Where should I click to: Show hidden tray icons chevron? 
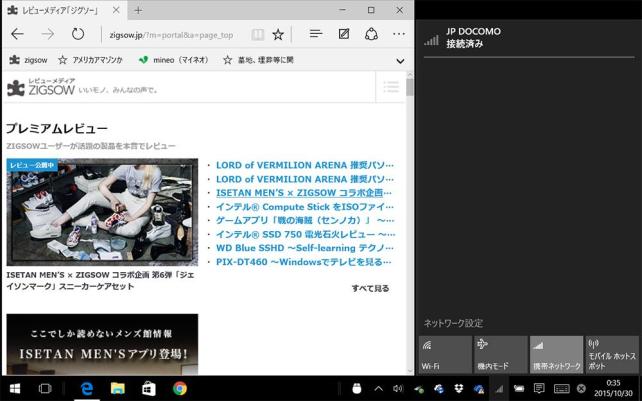379,389
